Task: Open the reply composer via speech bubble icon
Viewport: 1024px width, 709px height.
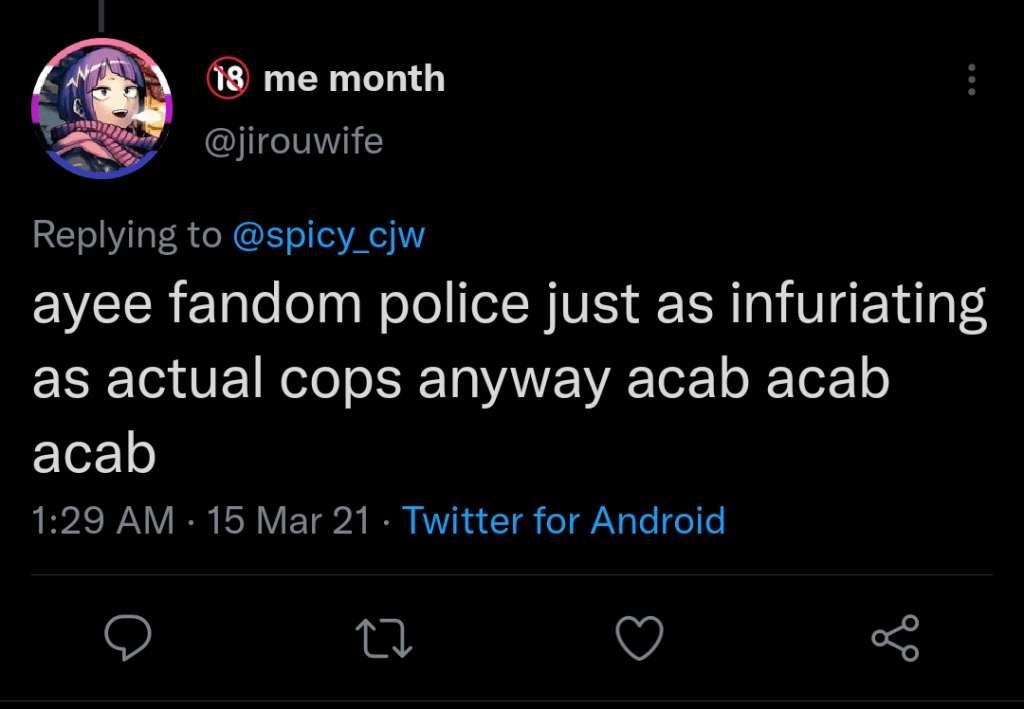Action: click(x=127, y=638)
